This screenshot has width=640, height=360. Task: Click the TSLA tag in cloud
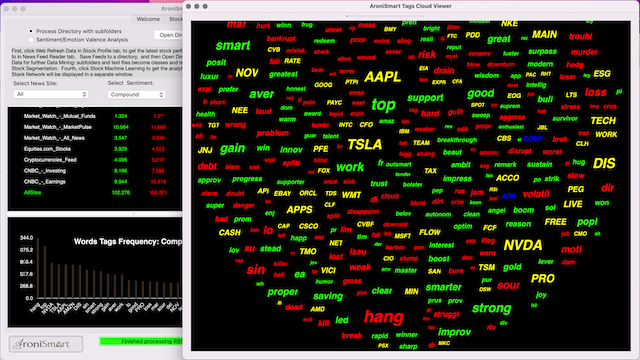point(364,144)
